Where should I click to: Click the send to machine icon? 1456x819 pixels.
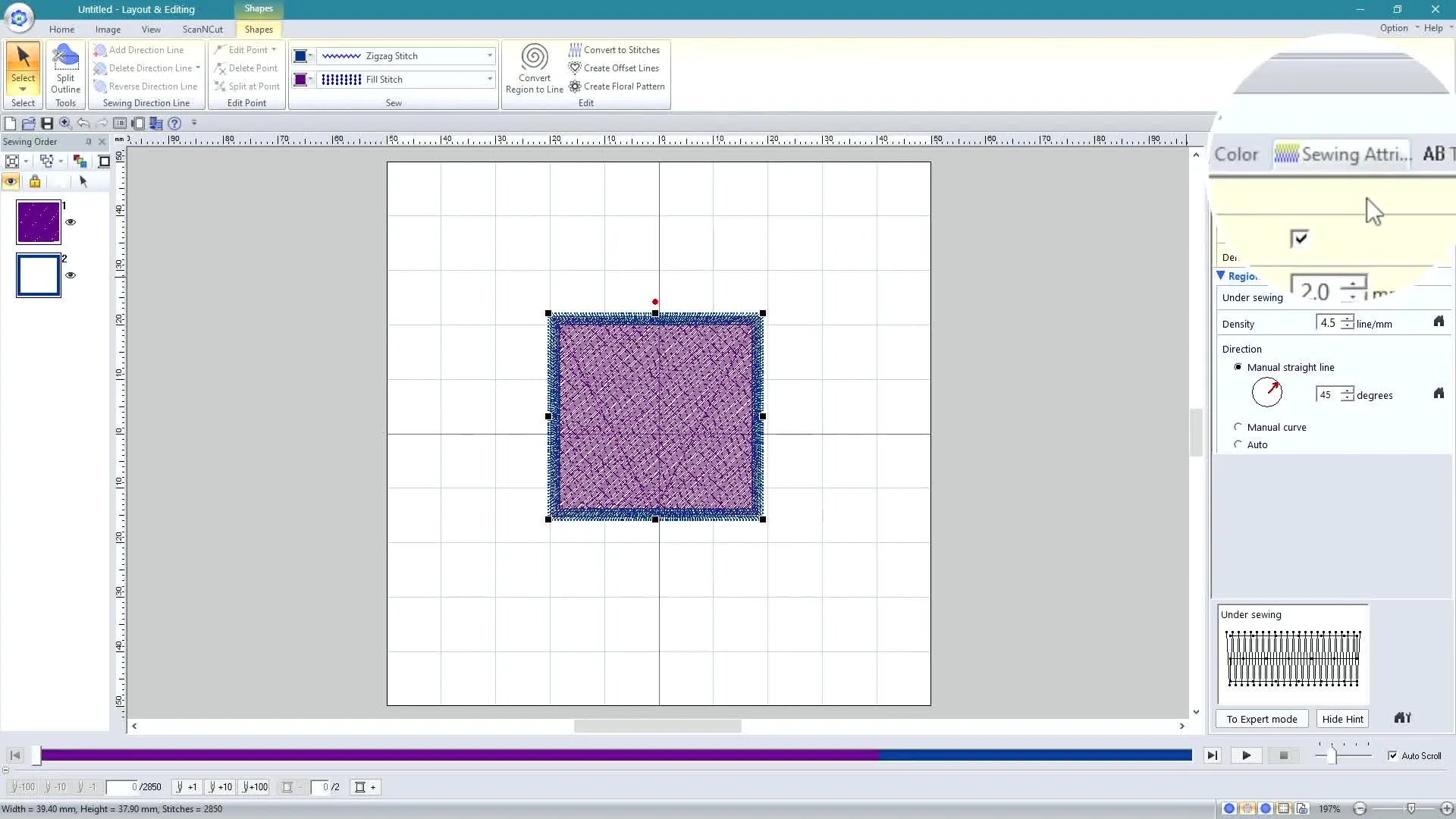(x=156, y=123)
